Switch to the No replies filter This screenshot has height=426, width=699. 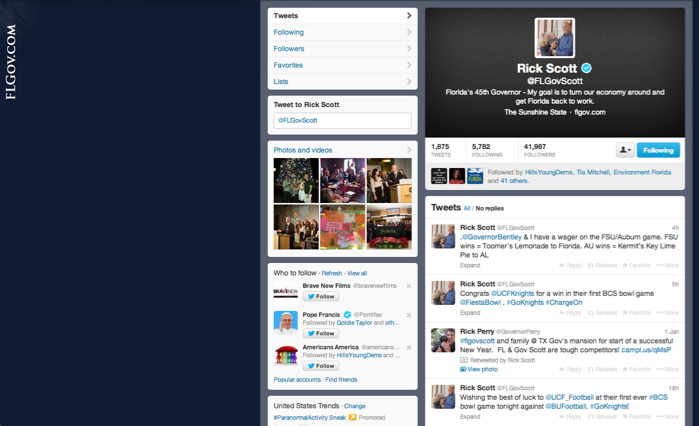(489, 208)
